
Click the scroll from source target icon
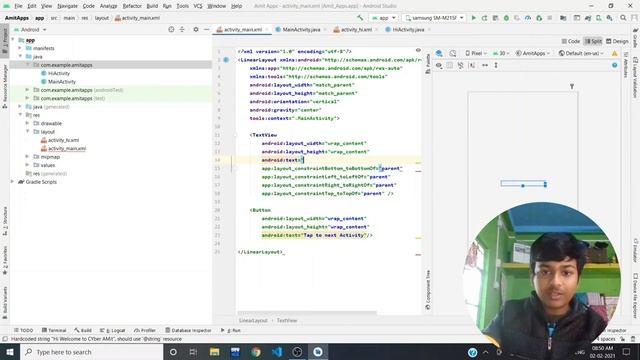pos(171,29)
